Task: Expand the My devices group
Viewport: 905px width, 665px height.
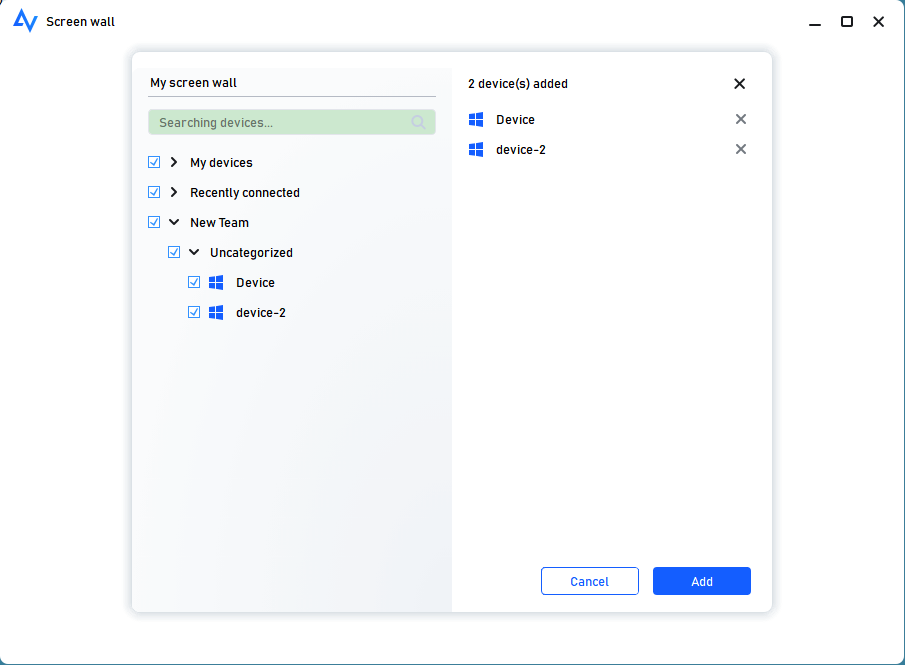Action: [172, 162]
